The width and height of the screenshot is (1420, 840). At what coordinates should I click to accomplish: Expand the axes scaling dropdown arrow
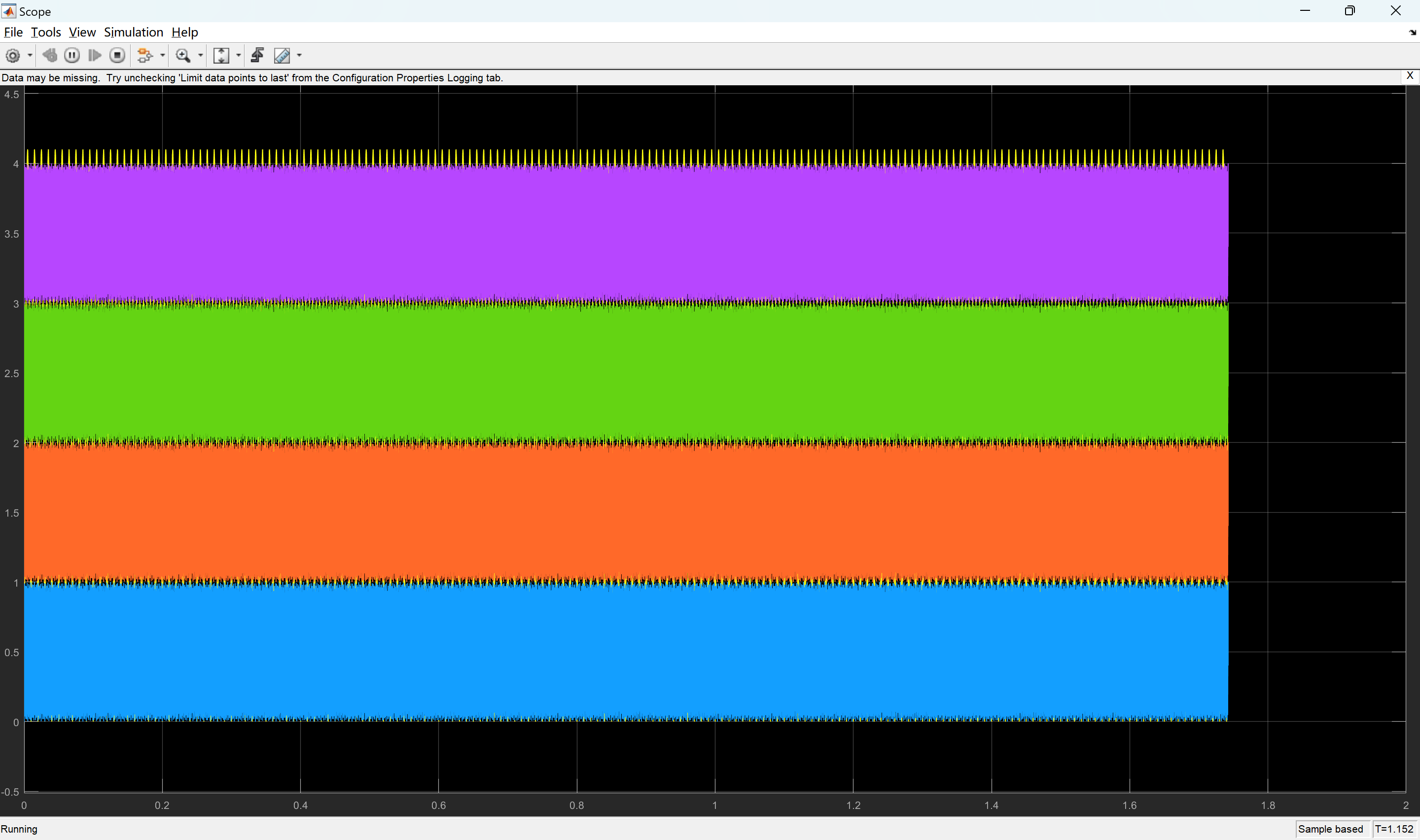(x=238, y=56)
